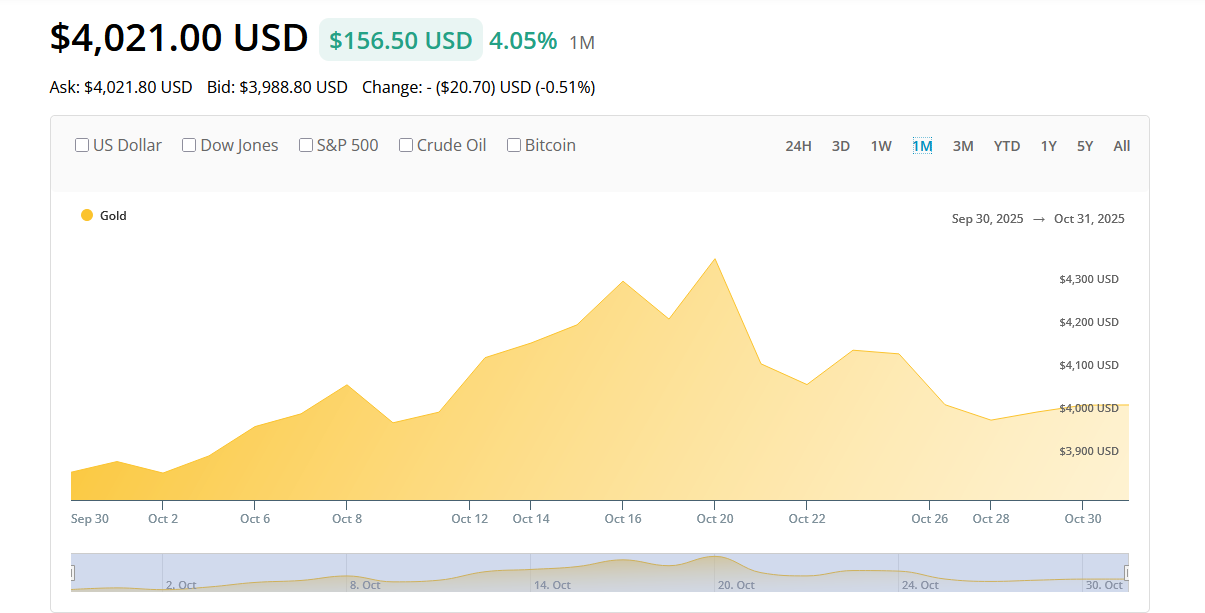Click the Oct 22 axis label
This screenshot has width=1205, height=613.
click(806, 518)
